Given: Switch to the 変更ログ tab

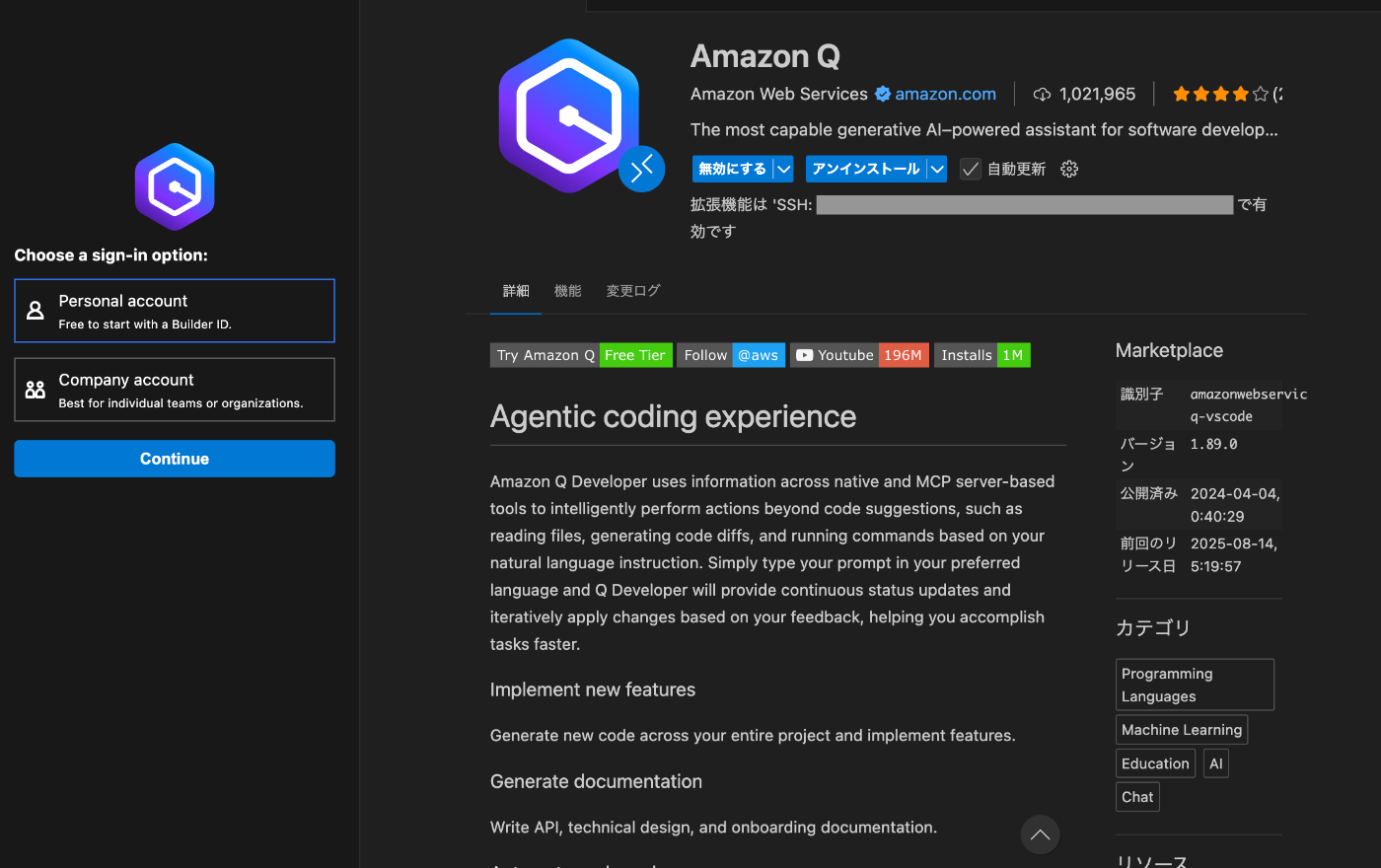Looking at the screenshot, I should (x=633, y=291).
